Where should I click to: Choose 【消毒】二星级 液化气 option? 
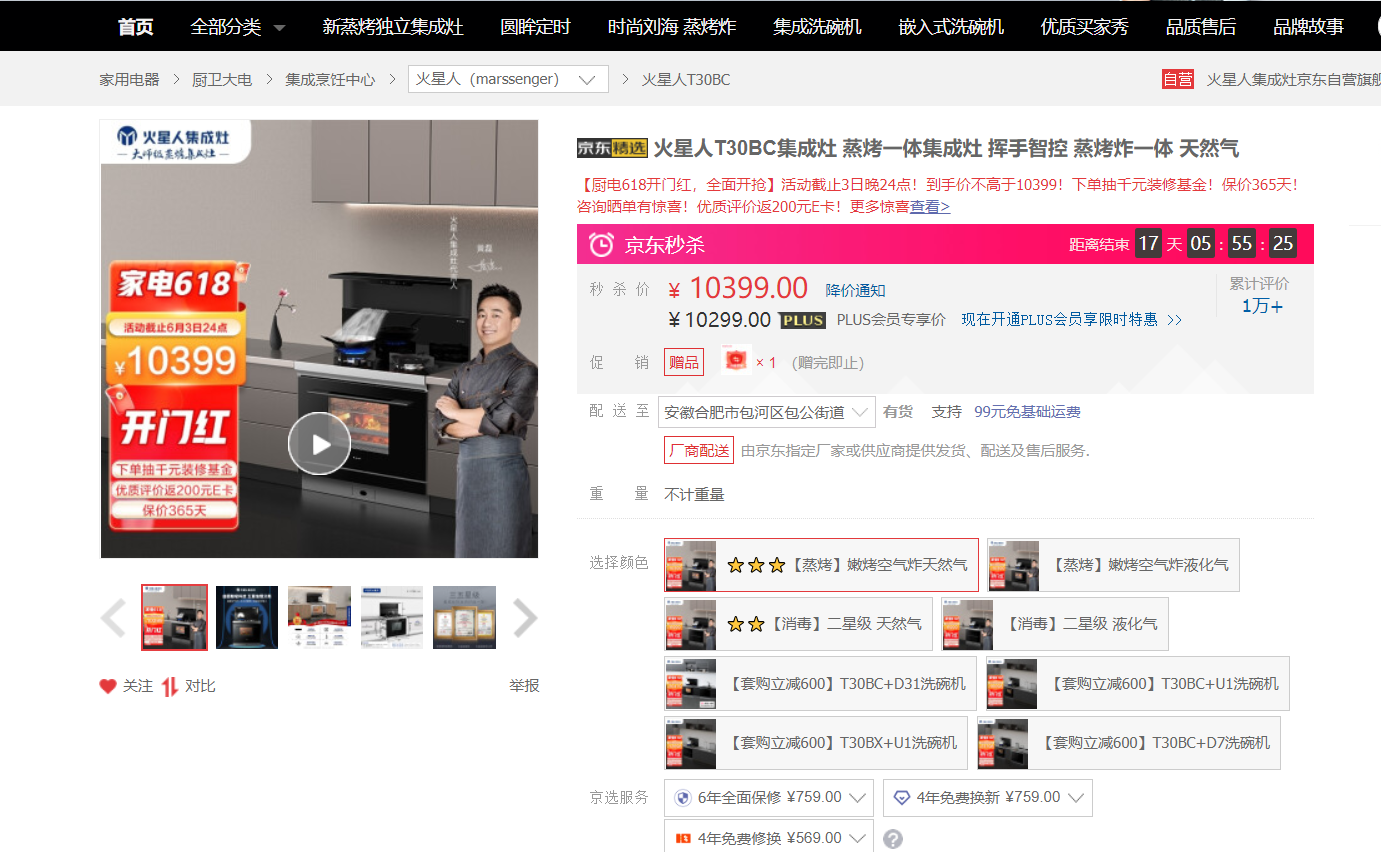[x=1054, y=624]
